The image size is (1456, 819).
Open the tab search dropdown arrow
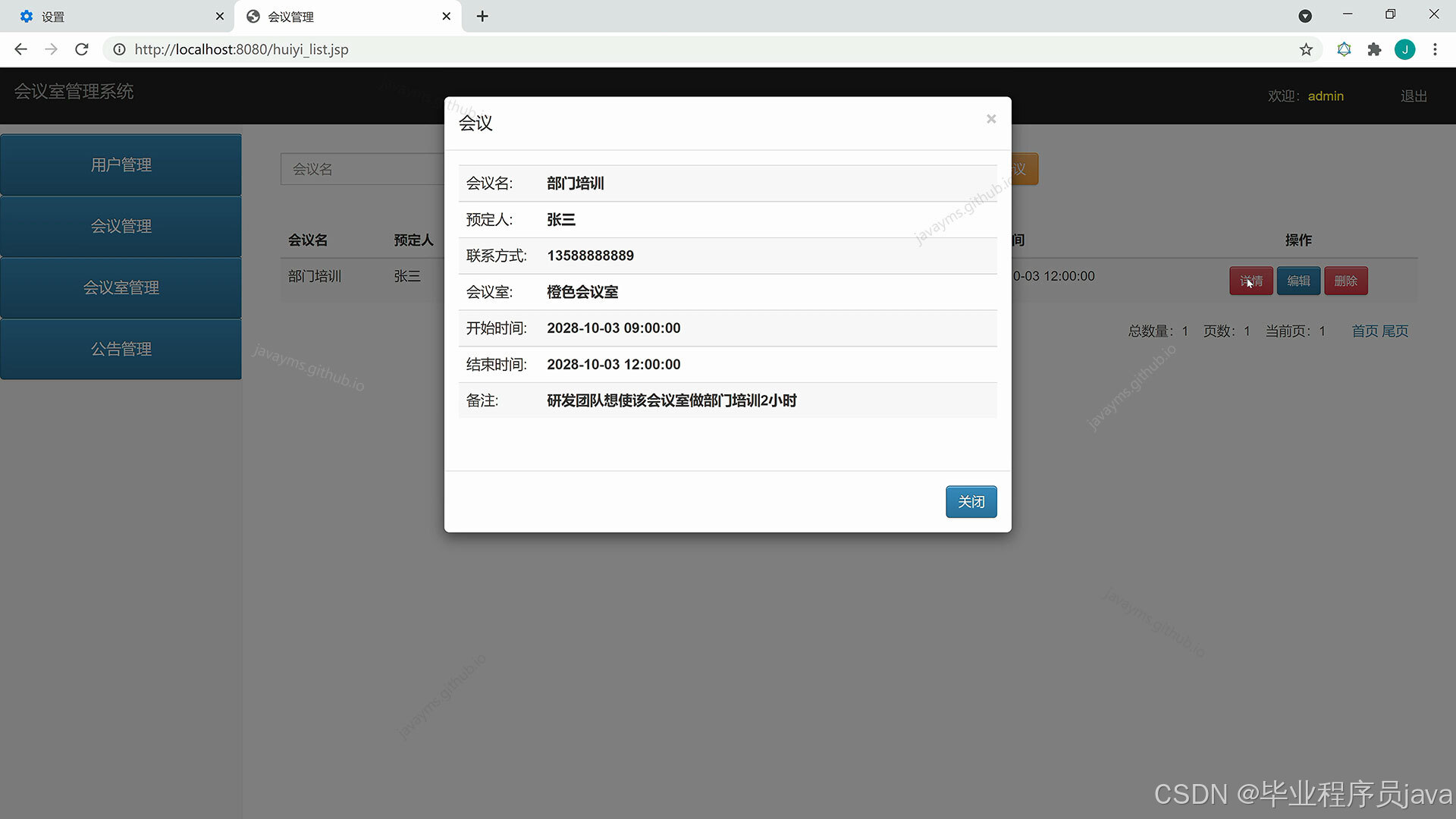(x=1305, y=16)
